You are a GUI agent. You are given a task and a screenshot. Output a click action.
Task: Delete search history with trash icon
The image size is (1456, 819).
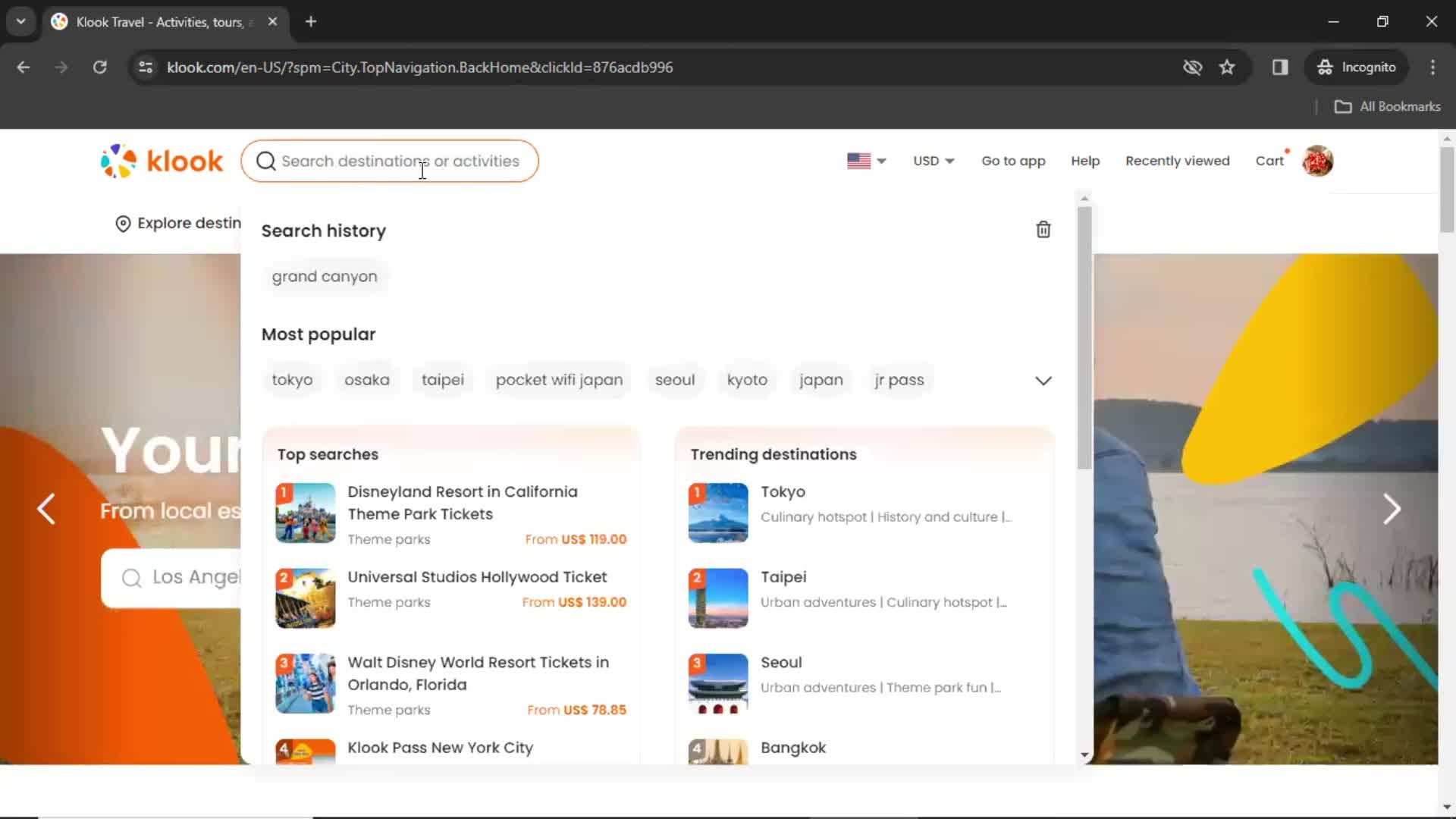coord(1043,230)
